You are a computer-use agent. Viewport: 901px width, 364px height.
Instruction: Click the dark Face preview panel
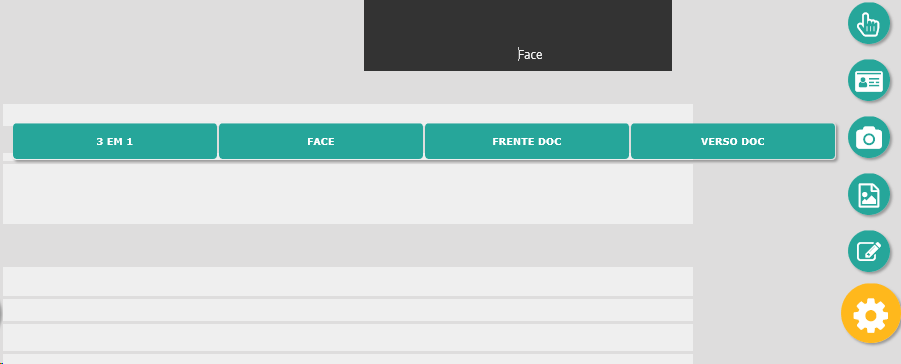(x=518, y=35)
